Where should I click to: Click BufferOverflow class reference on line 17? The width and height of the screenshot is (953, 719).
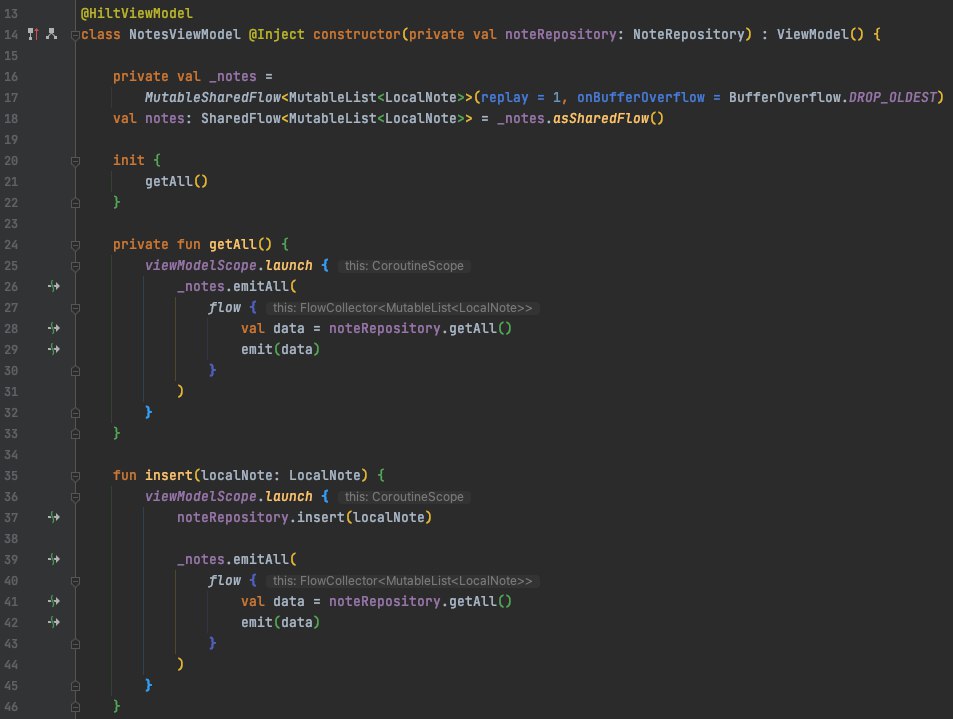click(x=784, y=97)
